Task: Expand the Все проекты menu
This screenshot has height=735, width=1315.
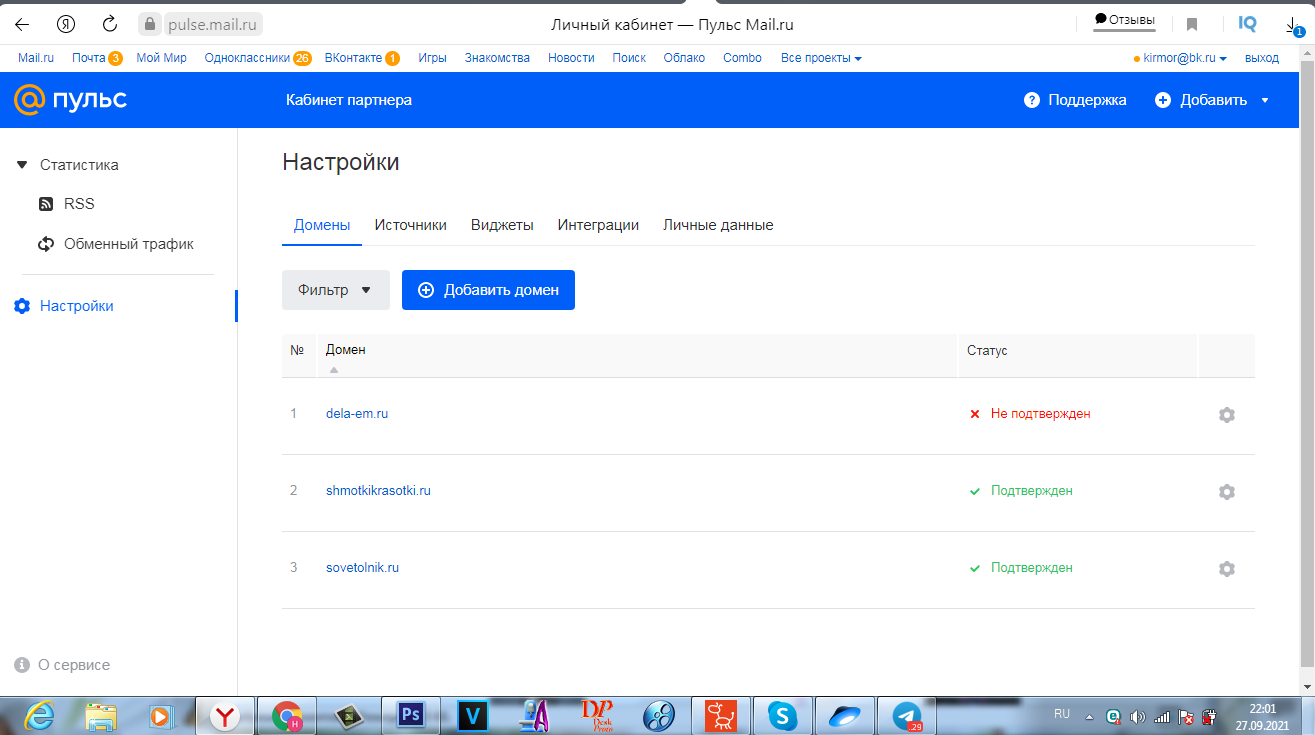Action: pyautogui.click(x=821, y=58)
